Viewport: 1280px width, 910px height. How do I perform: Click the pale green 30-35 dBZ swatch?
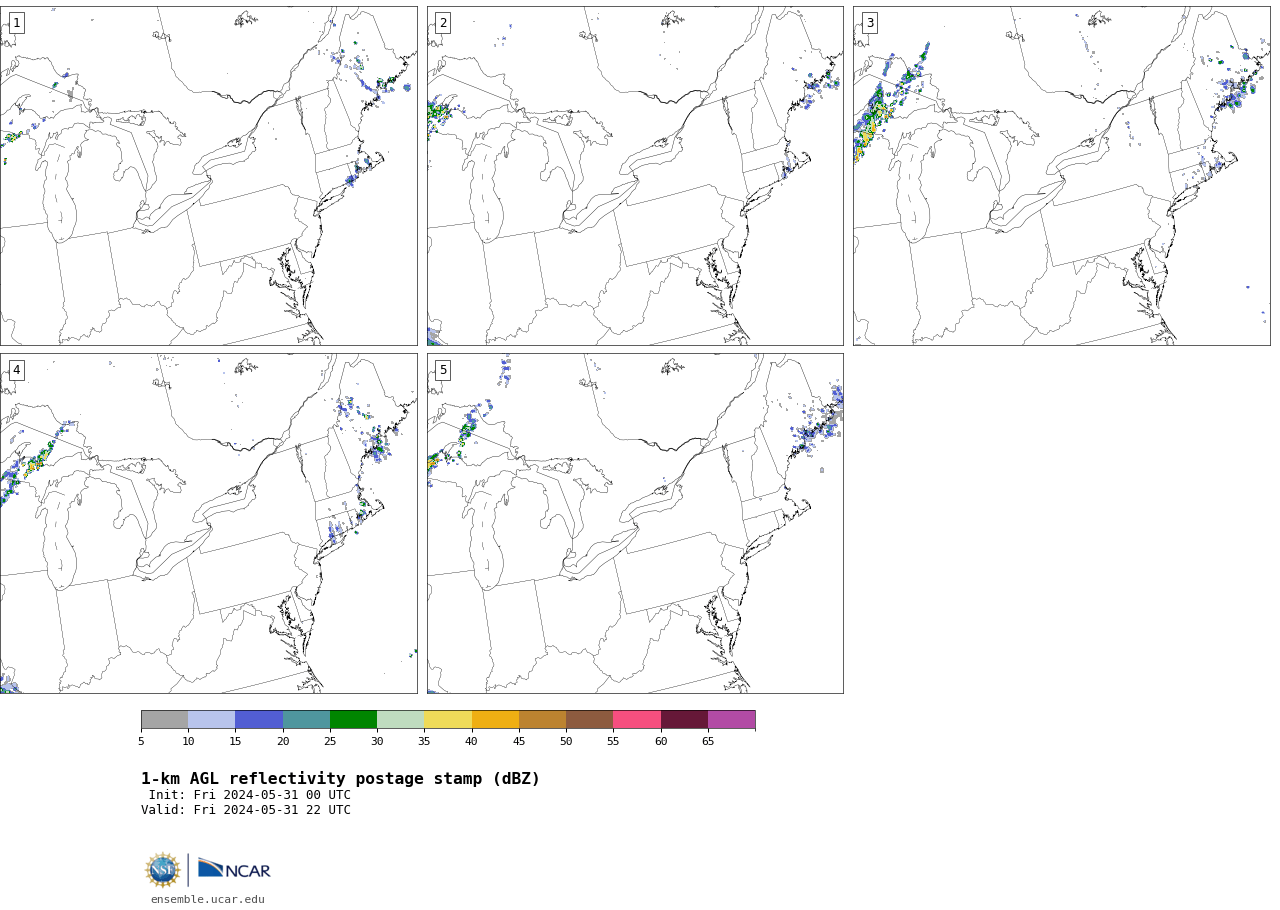(x=400, y=720)
